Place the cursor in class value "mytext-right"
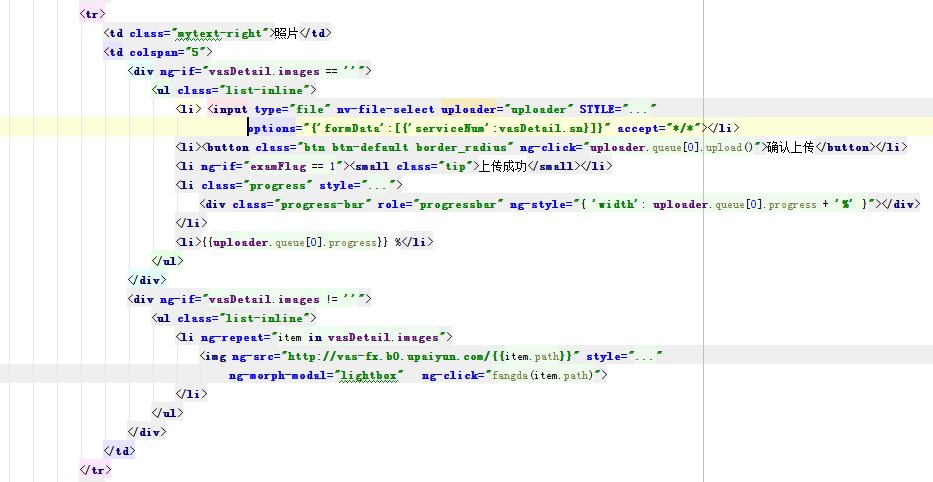Screen dimensions: 933x482 point(220,33)
